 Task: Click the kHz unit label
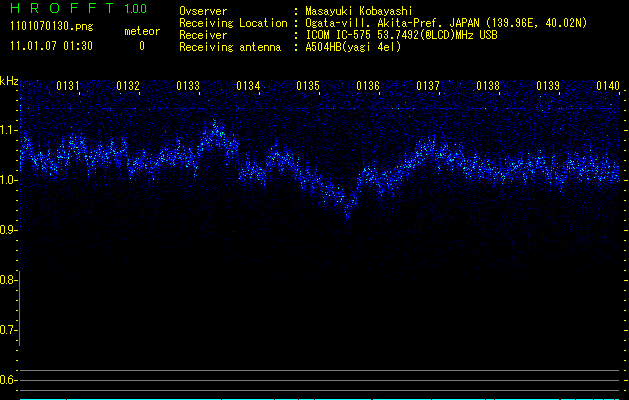click(x=9, y=81)
